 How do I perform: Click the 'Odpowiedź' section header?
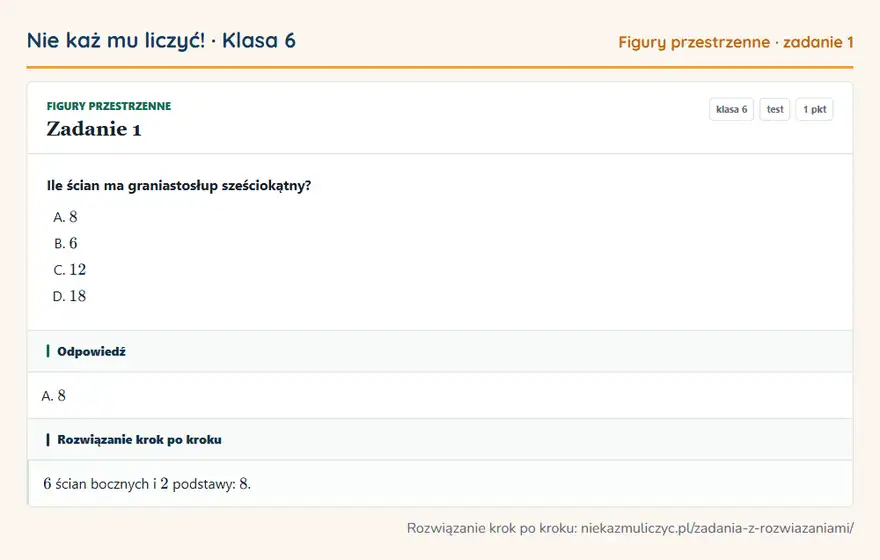click(440, 351)
